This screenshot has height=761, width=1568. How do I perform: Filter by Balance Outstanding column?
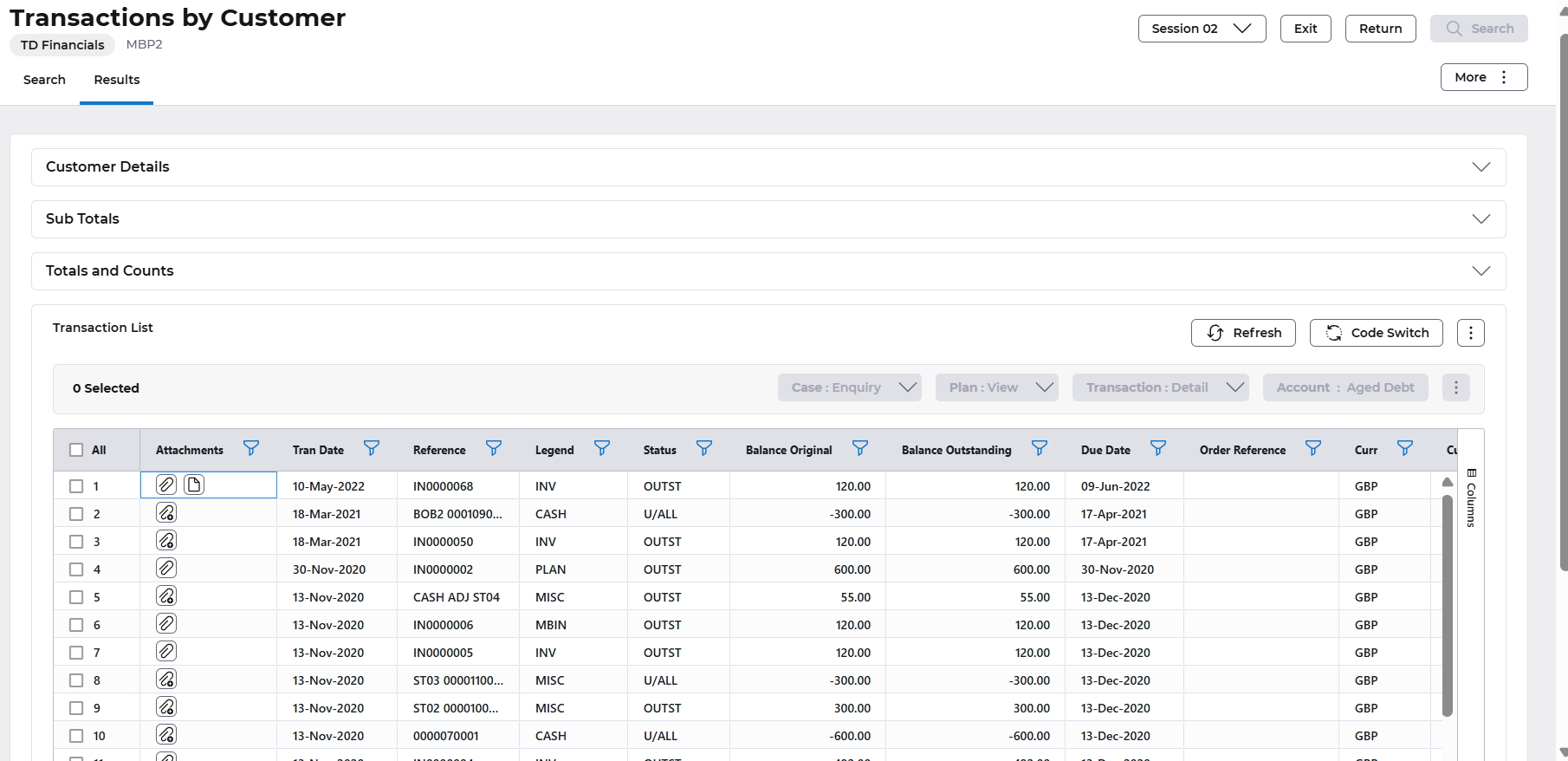coord(1040,448)
